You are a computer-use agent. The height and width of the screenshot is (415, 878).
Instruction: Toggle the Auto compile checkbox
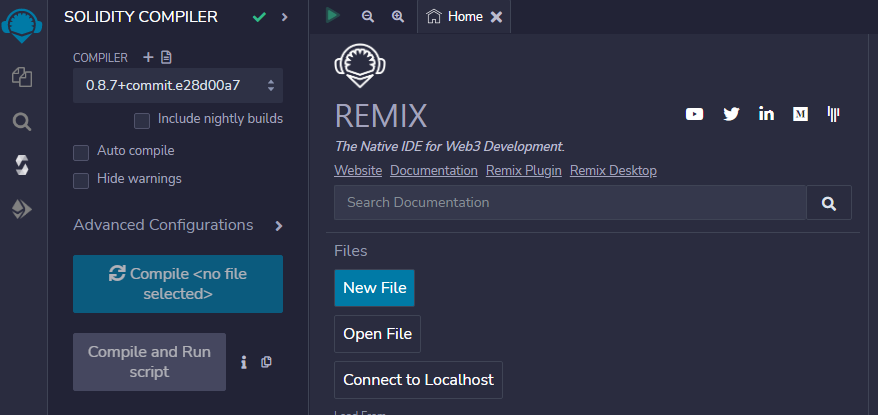pos(81,152)
